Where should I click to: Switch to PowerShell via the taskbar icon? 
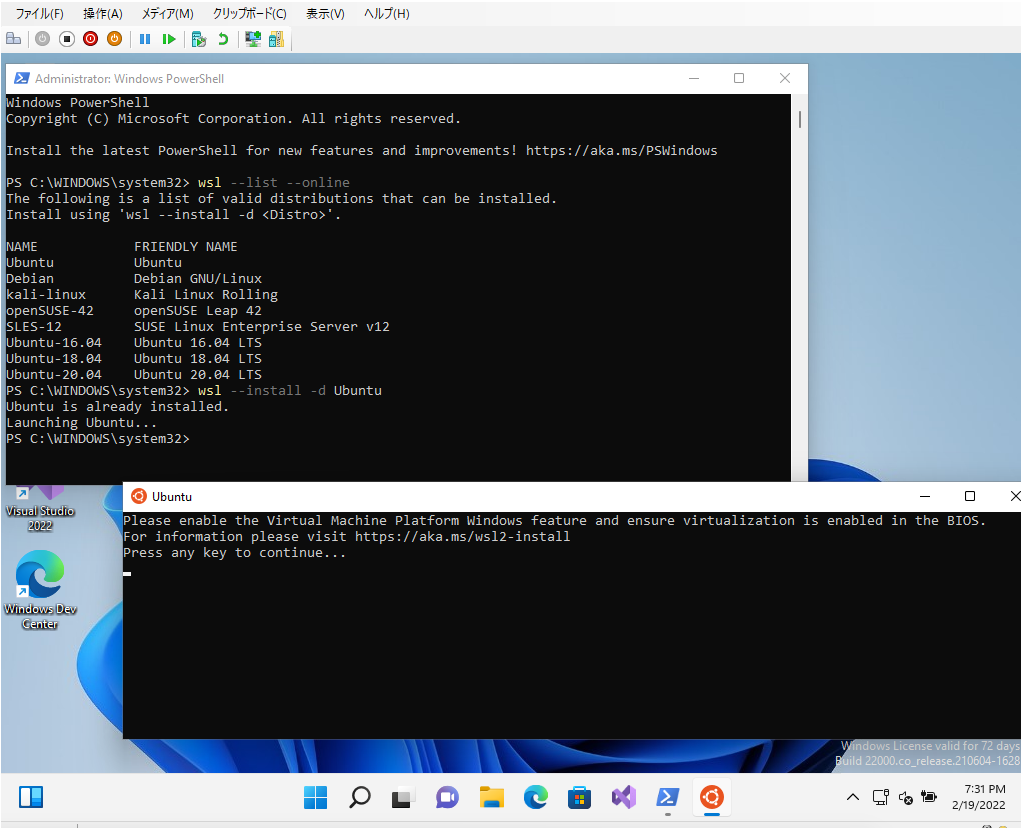667,797
